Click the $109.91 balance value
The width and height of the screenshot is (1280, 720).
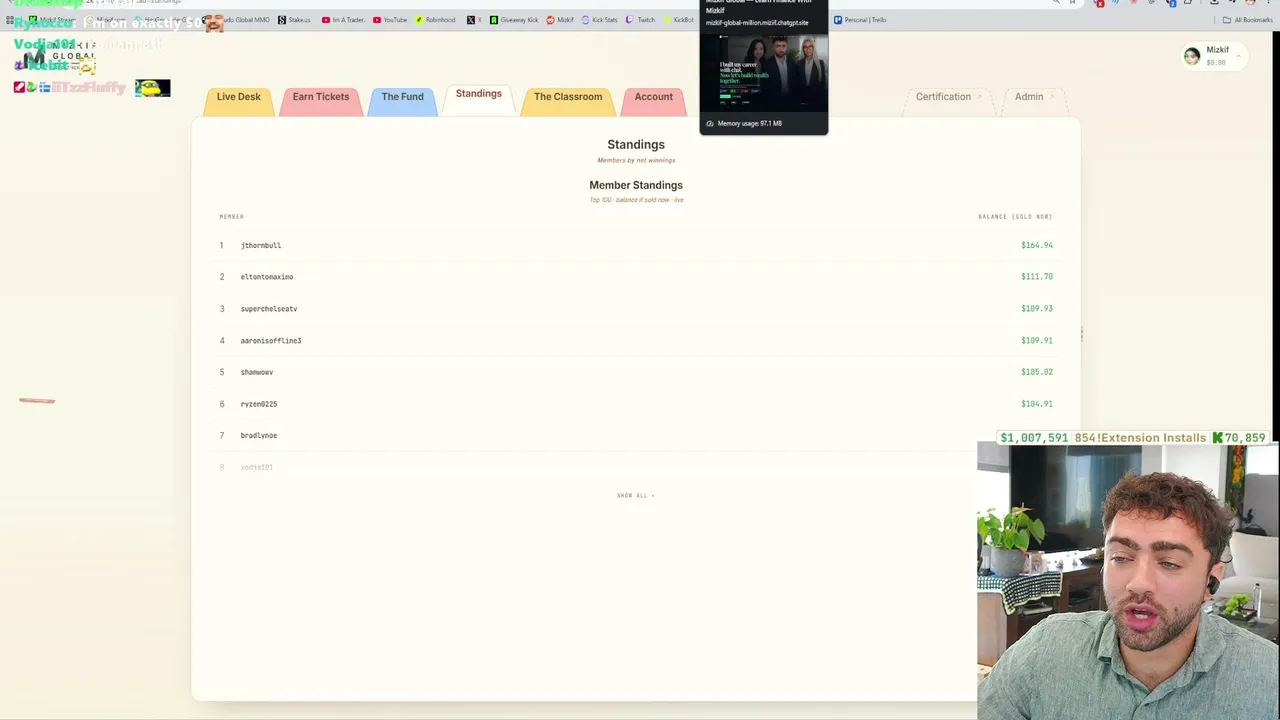click(x=1037, y=341)
